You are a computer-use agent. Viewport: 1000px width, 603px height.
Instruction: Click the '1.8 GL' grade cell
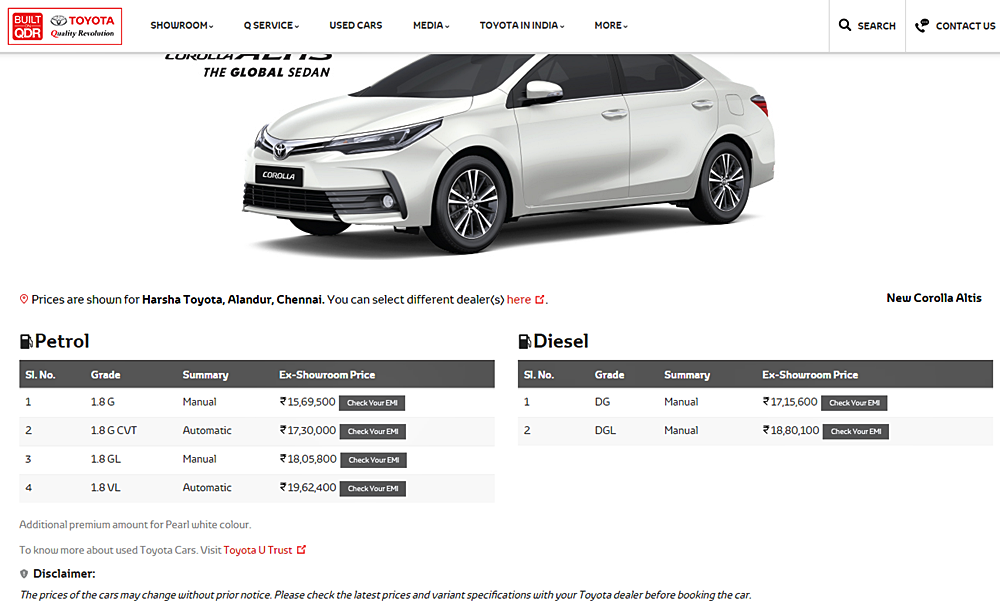coord(105,459)
